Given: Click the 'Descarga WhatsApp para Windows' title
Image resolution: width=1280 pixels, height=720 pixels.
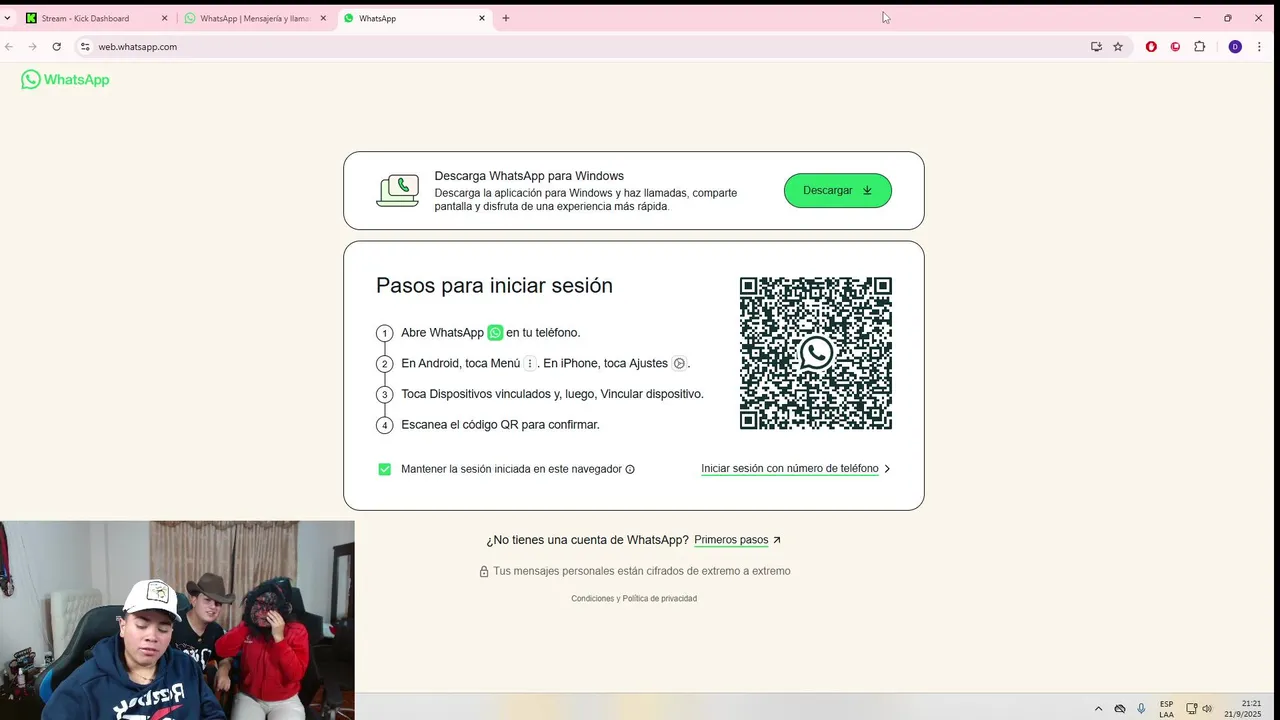Looking at the screenshot, I should point(529,176).
